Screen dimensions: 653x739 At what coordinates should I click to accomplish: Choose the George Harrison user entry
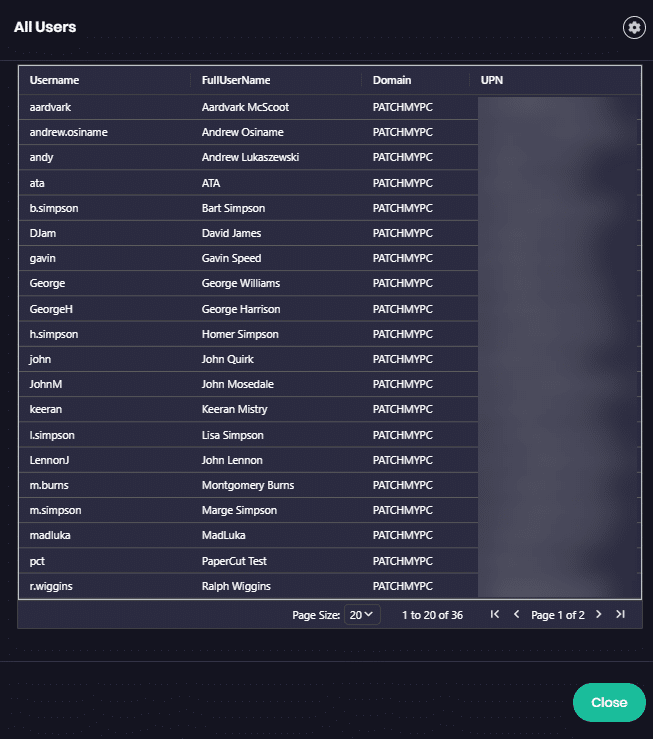240,309
